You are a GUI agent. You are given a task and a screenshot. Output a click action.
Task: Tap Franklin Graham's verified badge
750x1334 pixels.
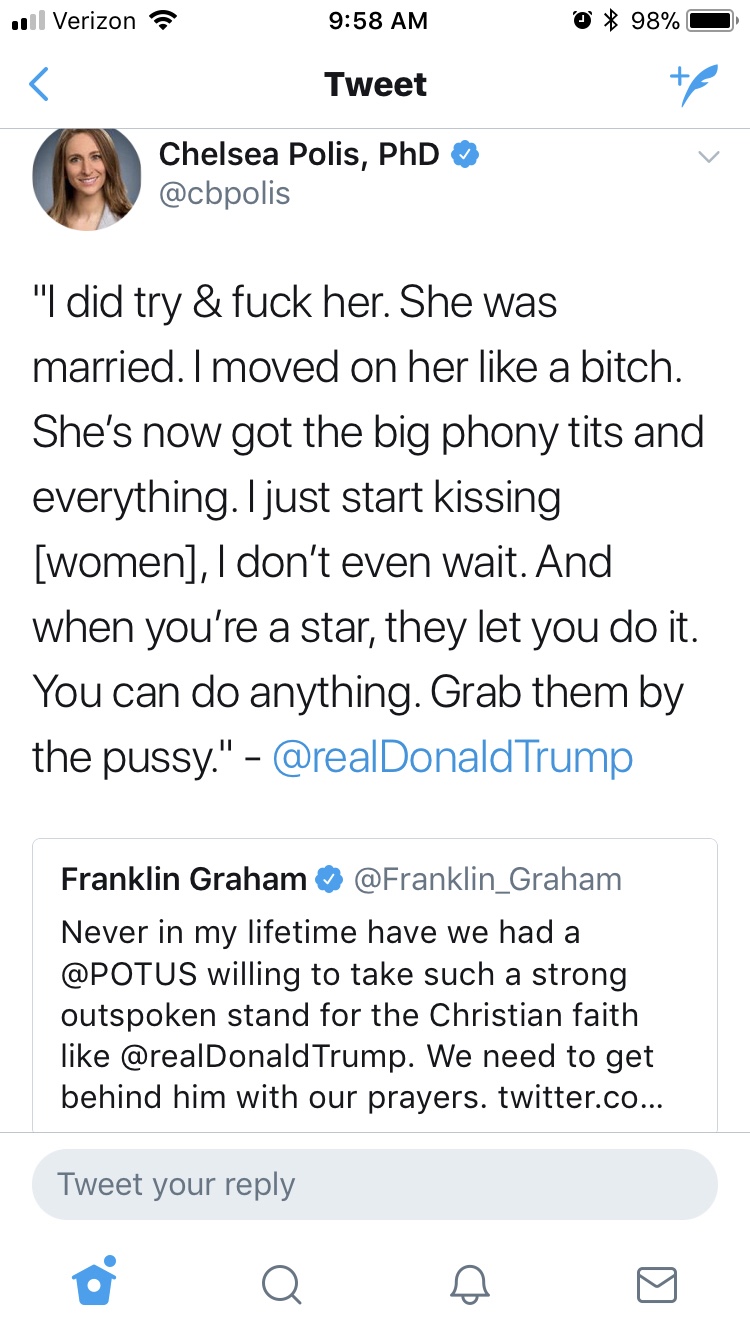329,880
